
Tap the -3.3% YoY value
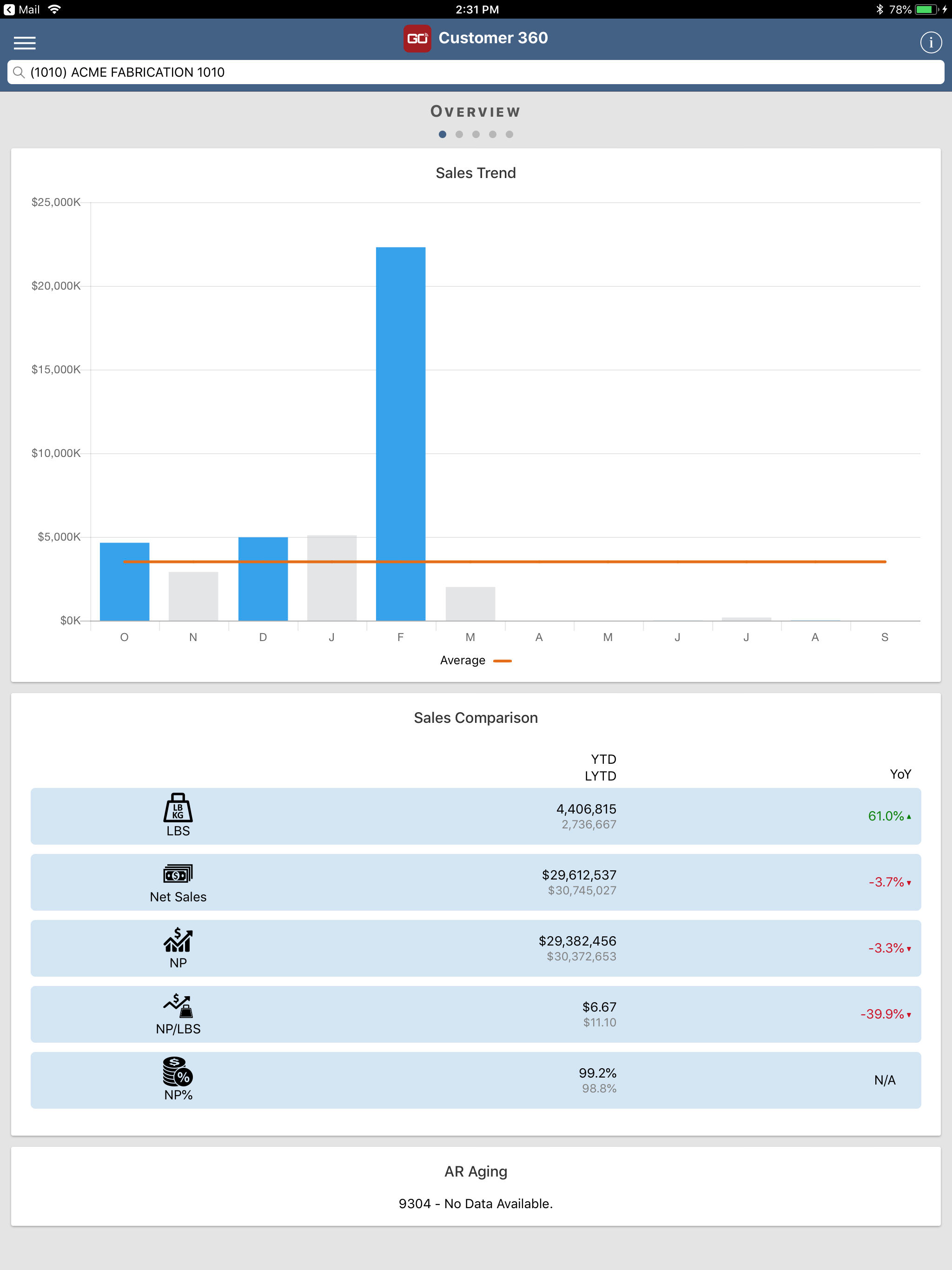tap(886, 948)
